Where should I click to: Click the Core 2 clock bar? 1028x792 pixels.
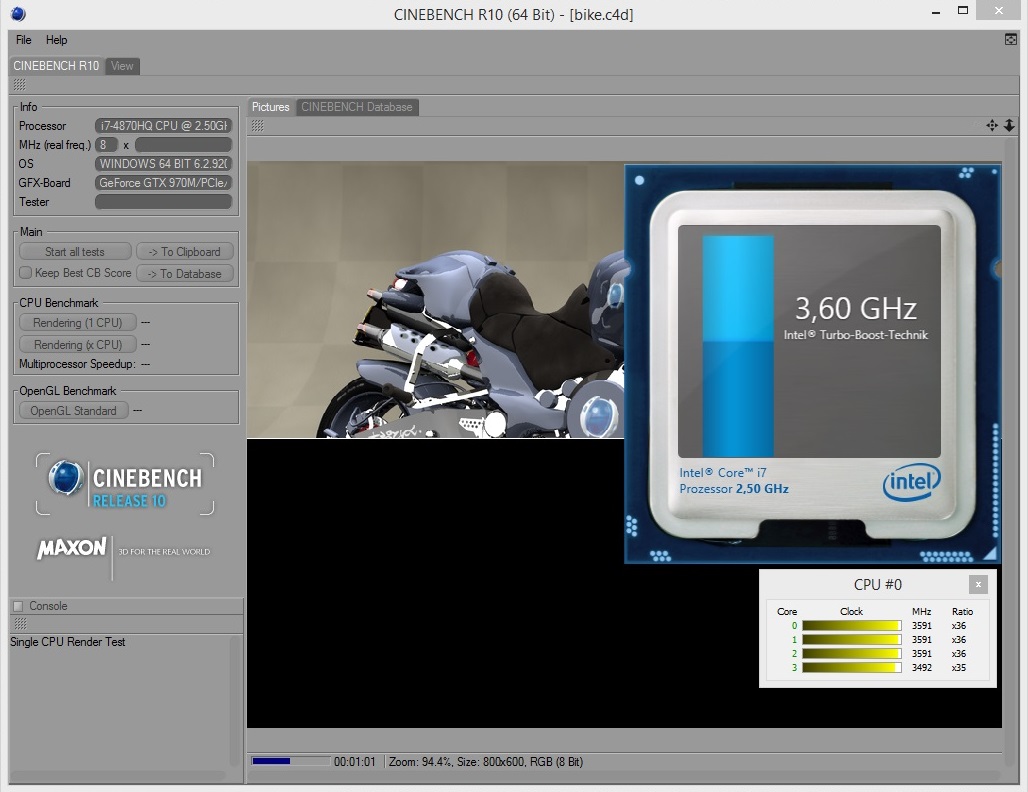coord(852,654)
